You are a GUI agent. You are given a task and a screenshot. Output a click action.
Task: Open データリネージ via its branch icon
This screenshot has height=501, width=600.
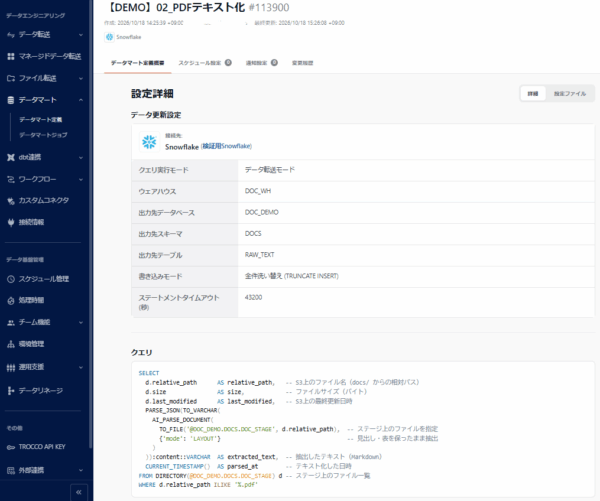click(x=11, y=391)
